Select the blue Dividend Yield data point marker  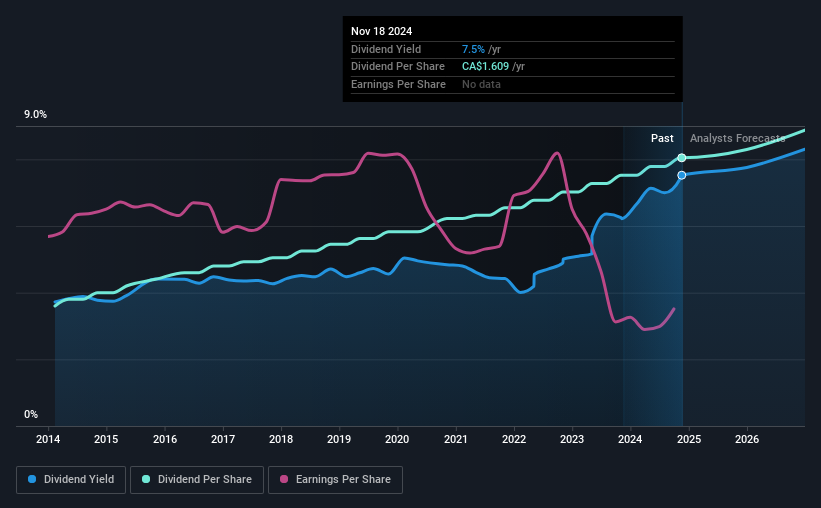point(682,175)
